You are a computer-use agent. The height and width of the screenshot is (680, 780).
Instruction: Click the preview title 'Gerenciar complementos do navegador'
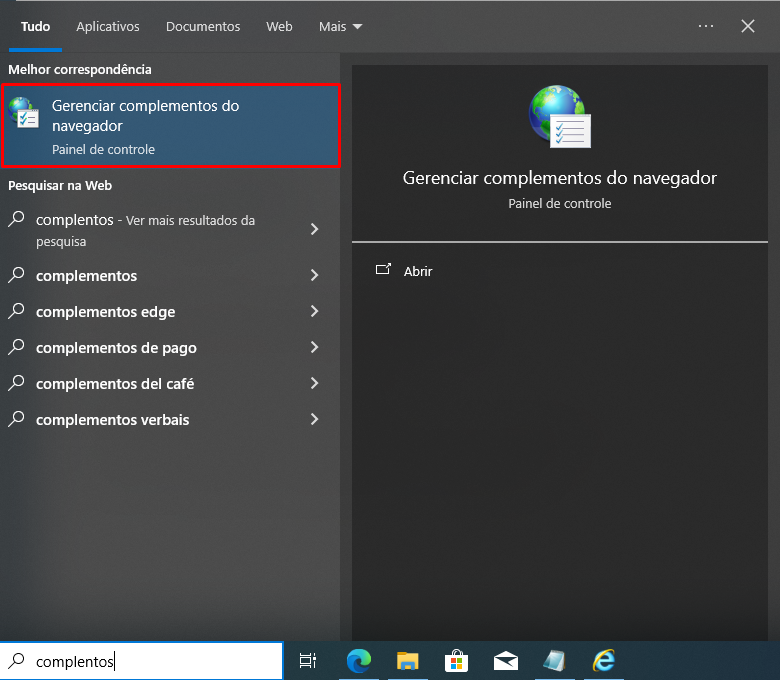tap(560, 178)
